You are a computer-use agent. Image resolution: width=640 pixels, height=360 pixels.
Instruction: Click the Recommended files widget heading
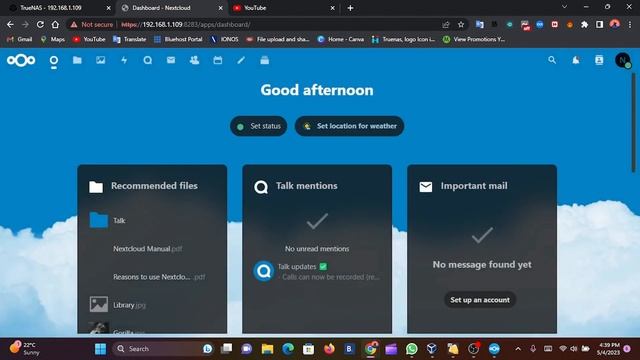click(x=154, y=186)
